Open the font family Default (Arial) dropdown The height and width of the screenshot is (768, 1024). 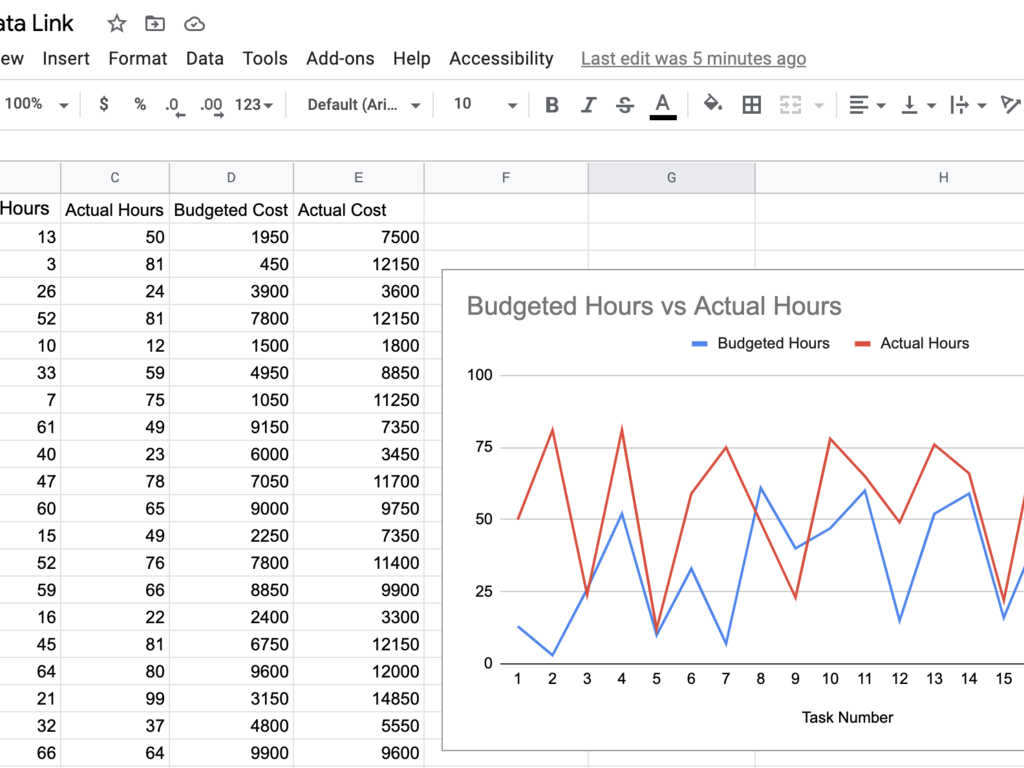coord(364,104)
